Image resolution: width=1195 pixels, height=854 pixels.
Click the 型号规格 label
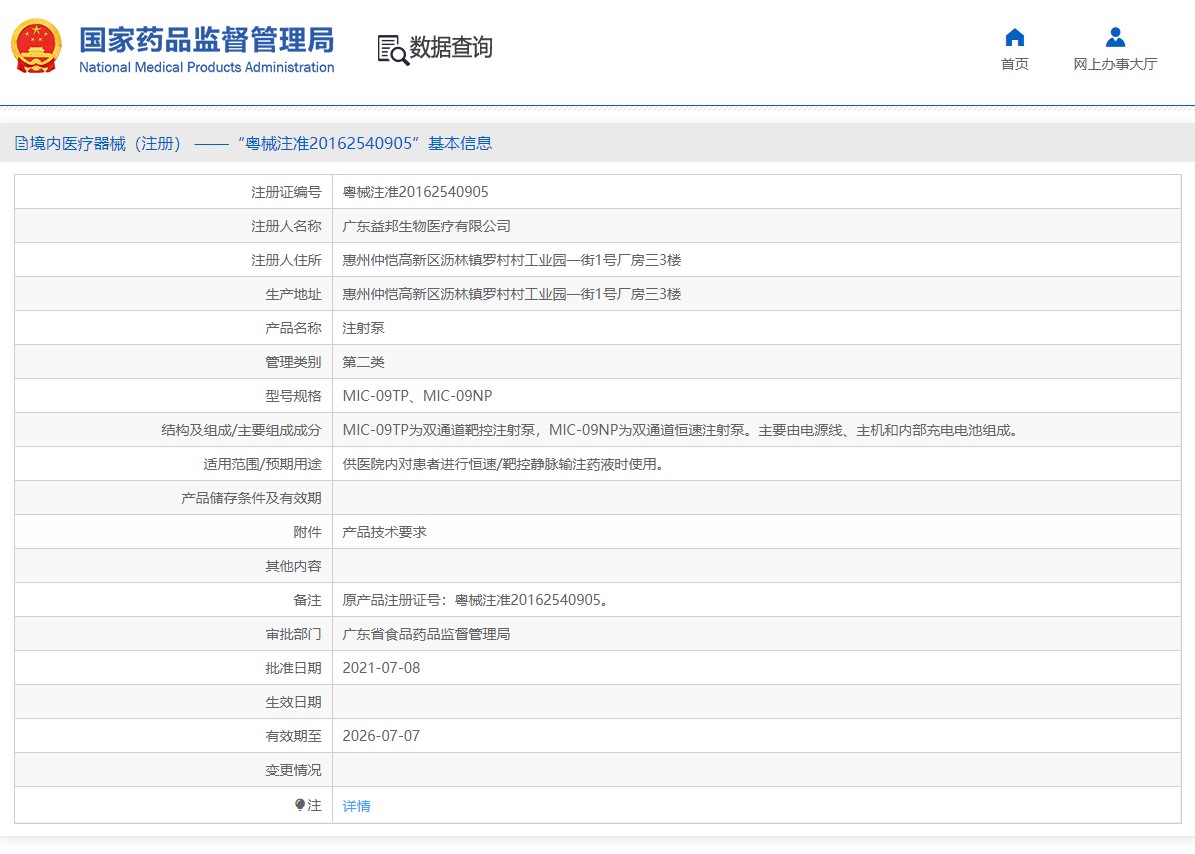293,396
